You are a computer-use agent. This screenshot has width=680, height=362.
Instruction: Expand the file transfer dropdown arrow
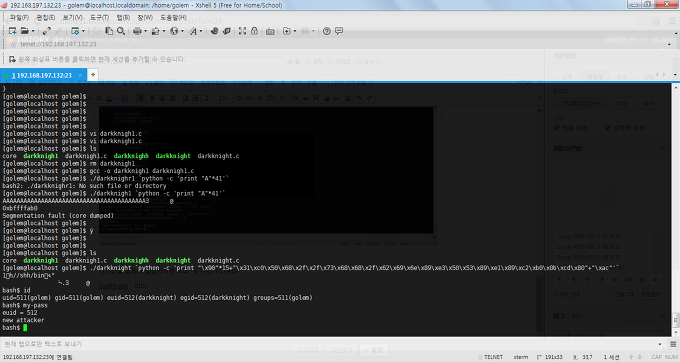point(164,31)
